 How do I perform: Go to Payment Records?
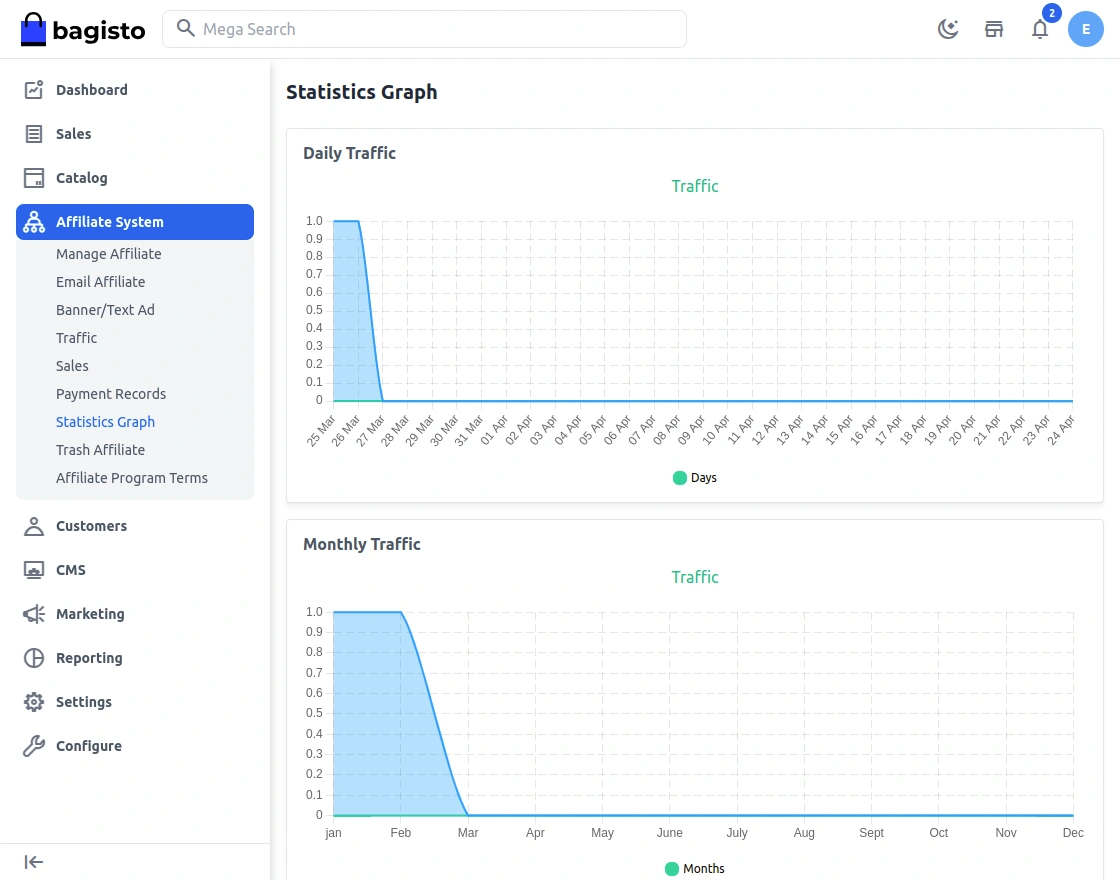111,393
